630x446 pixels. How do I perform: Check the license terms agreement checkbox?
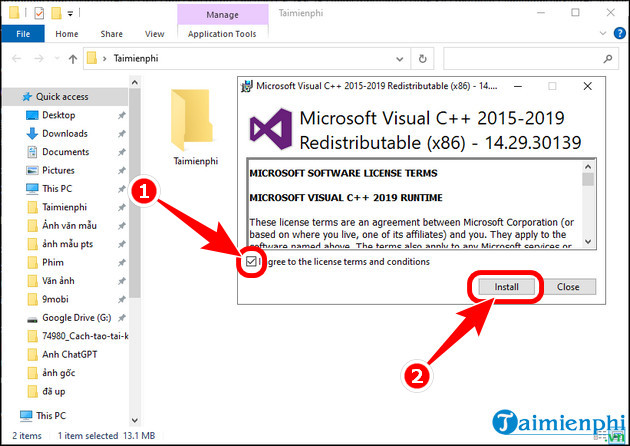coord(251,262)
